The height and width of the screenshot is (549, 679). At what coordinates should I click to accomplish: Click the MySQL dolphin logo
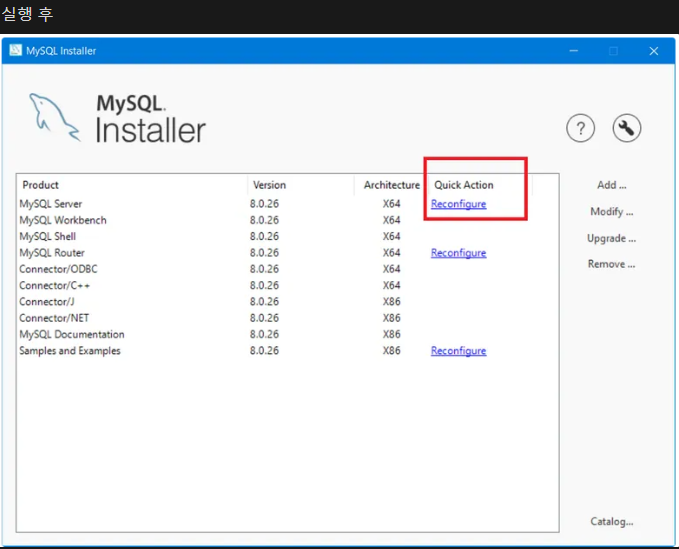(55, 117)
